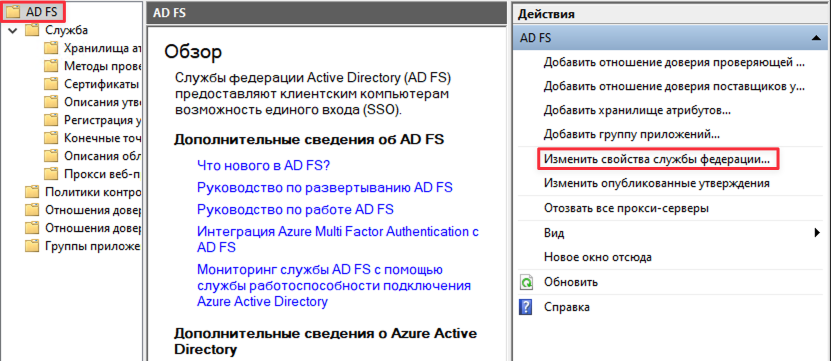This screenshot has width=831, height=361.
Task: Select Конечные точки tree item
Action: [102, 138]
